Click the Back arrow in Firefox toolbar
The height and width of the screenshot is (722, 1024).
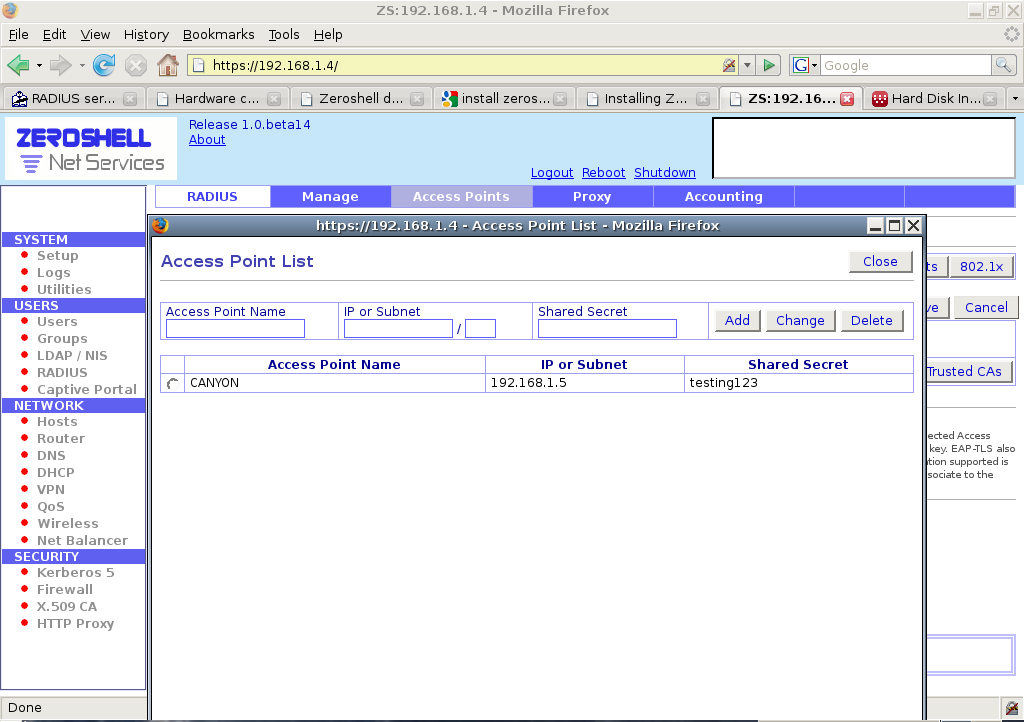point(18,65)
